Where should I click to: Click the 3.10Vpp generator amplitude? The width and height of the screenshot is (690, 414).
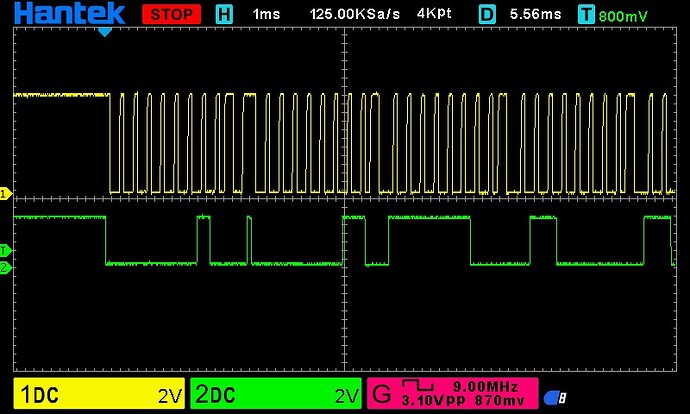[433, 401]
